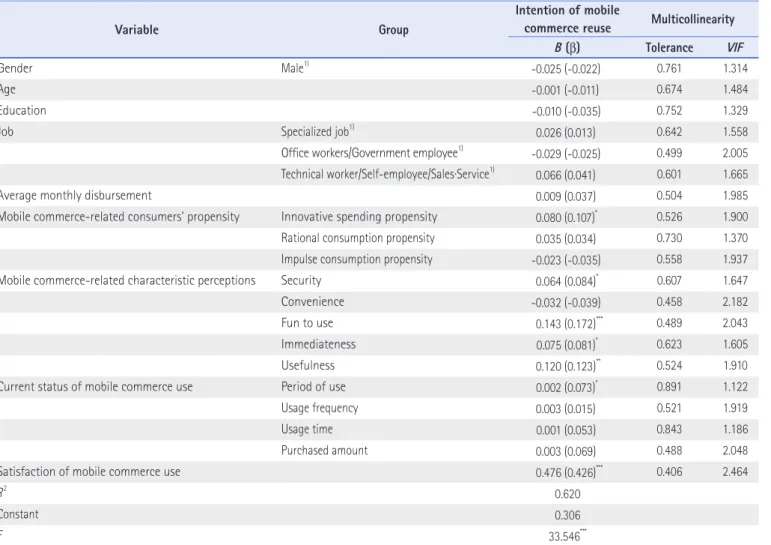Select 'Mobile commerce-related consumers' propensity' label
Image resolution: width=771 pixels, height=545 pixels.
click(119, 217)
